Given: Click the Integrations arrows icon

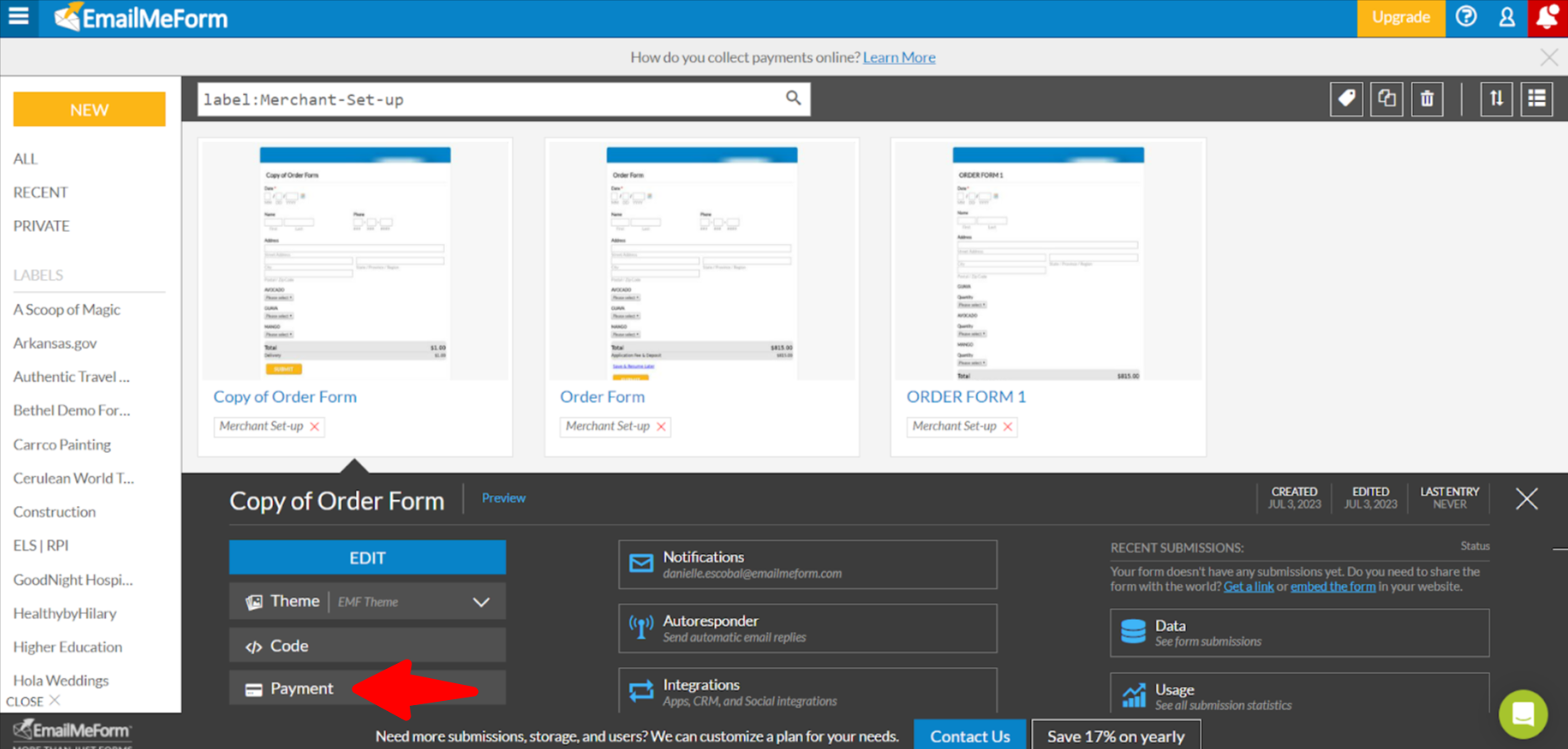Looking at the screenshot, I should tap(641, 692).
